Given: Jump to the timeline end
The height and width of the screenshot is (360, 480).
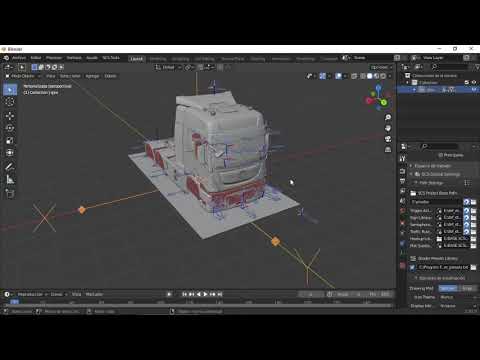Looking at the screenshot, I should pos(220,294).
